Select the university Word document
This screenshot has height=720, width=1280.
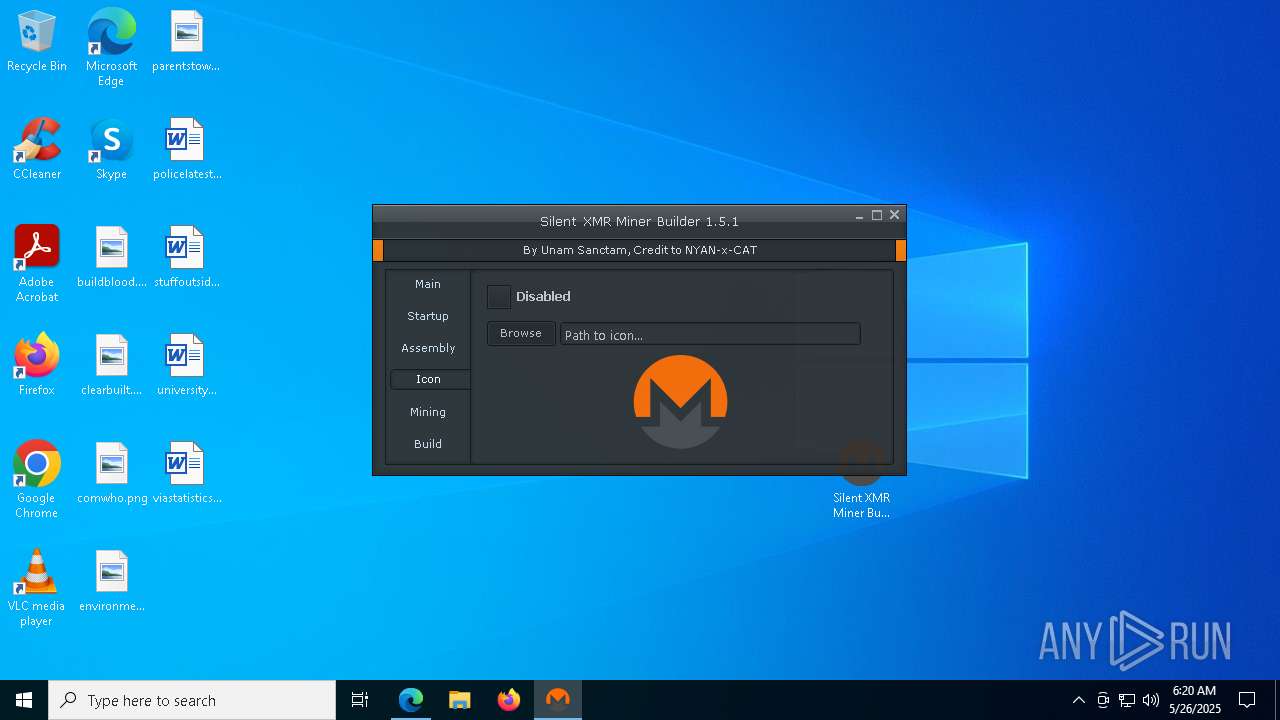coord(186,366)
